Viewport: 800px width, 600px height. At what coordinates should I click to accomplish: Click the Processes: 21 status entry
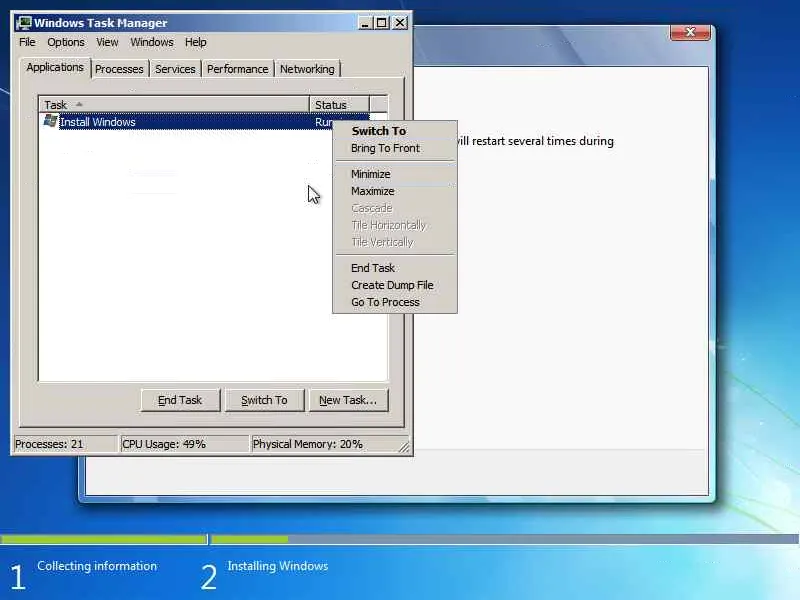click(65, 444)
